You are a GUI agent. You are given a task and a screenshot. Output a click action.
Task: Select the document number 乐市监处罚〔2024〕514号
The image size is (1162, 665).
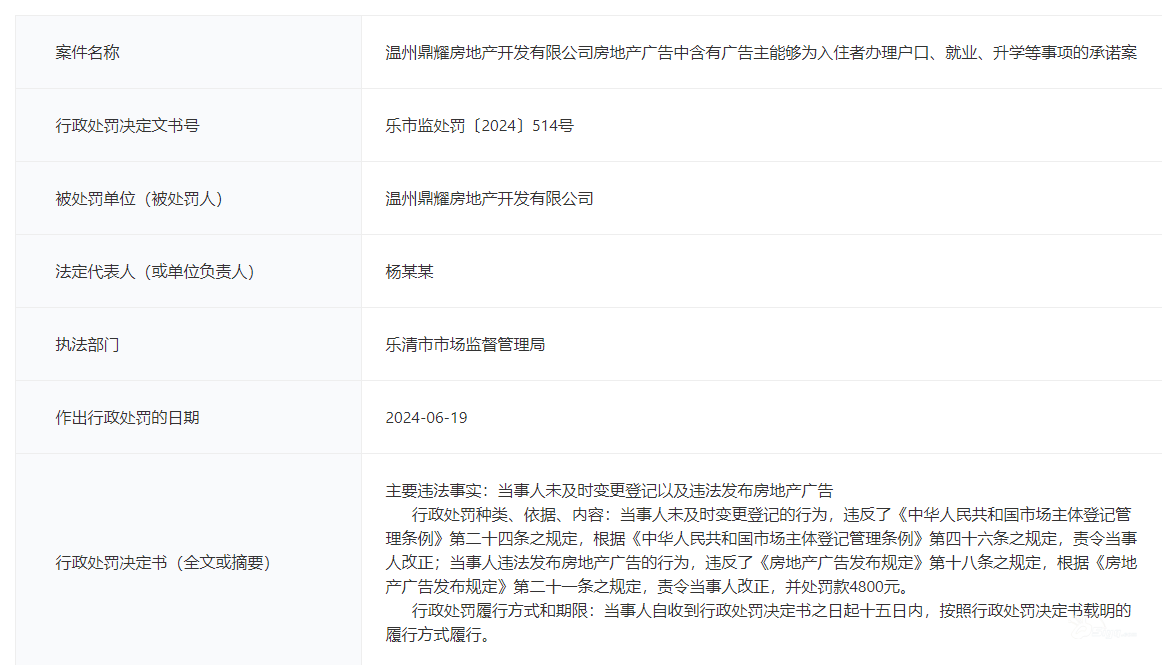[479, 125]
